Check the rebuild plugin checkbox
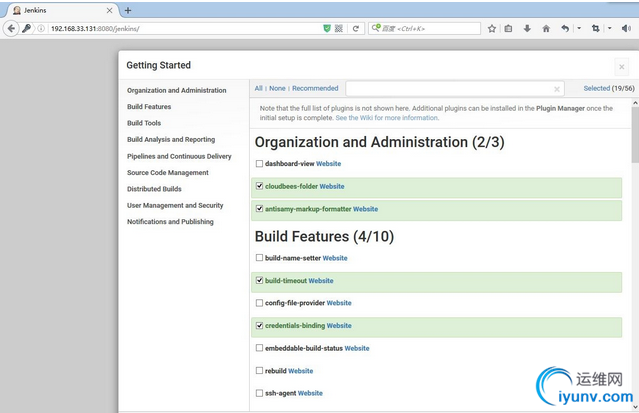The height and width of the screenshot is (413, 639). pos(259,371)
